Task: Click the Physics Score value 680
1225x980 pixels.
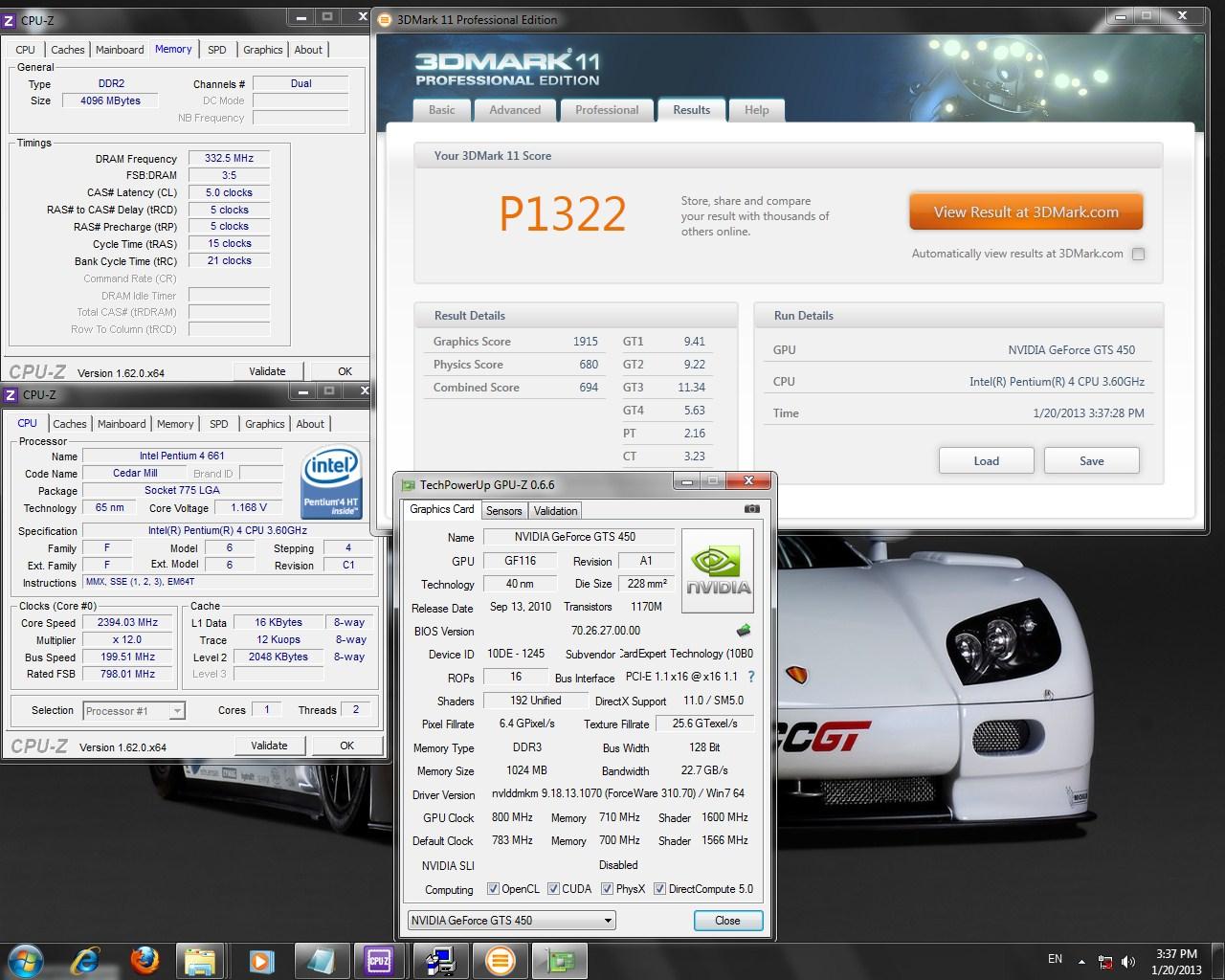Action: [x=589, y=365]
